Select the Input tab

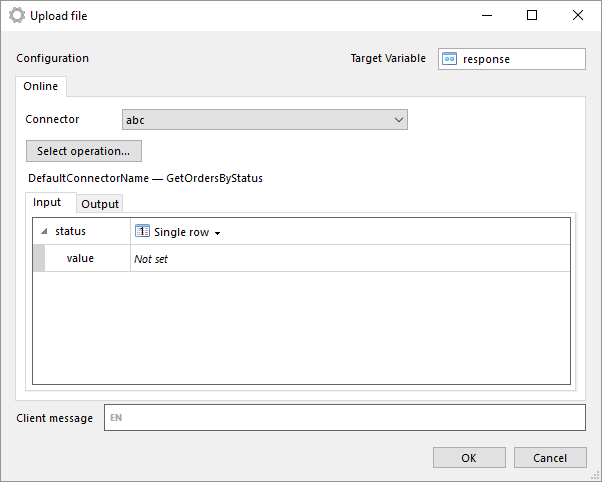[47, 202]
